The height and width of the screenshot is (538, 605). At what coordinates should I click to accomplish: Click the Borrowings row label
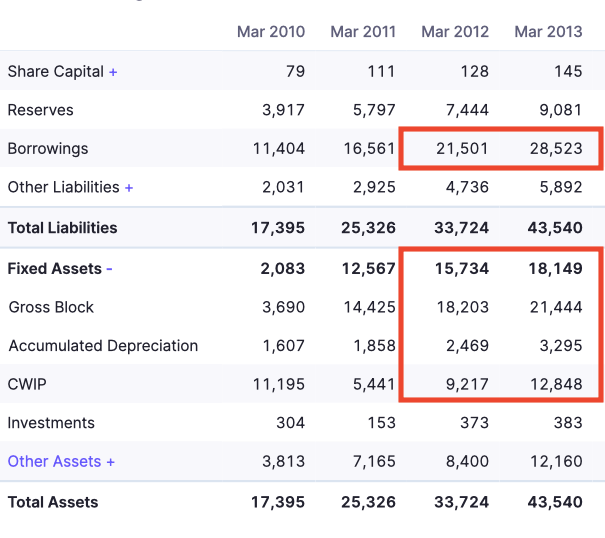pyautogui.click(x=48, y=149)
